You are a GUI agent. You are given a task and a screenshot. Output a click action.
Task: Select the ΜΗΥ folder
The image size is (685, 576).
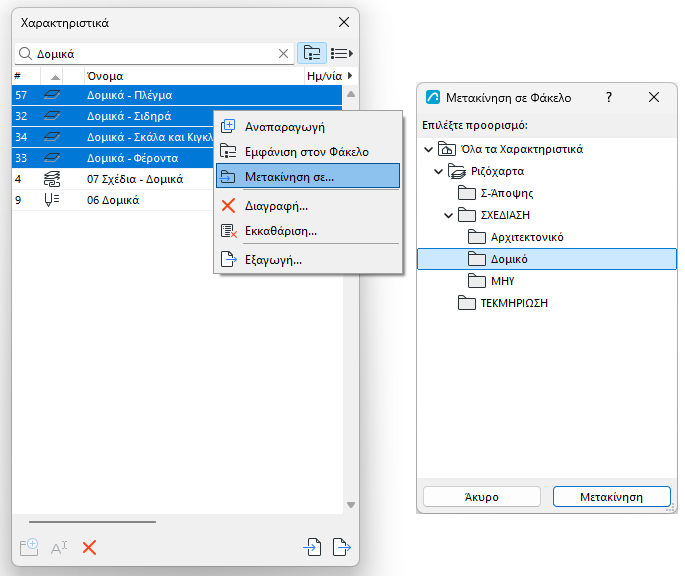point(502,281)
